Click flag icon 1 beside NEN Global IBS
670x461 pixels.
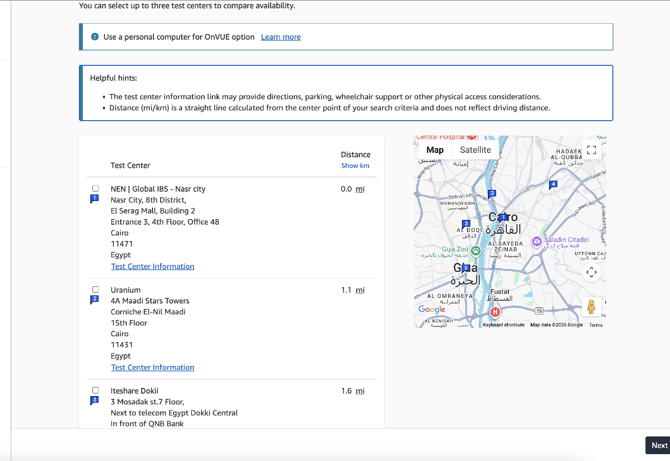(94, 199)
